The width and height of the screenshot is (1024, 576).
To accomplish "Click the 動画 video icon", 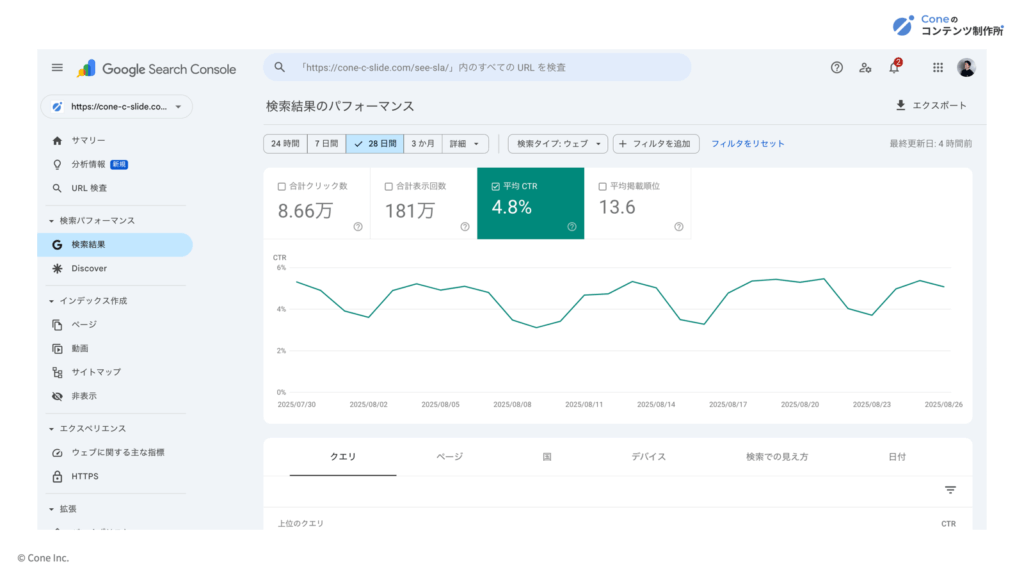I will coord(57,349).
